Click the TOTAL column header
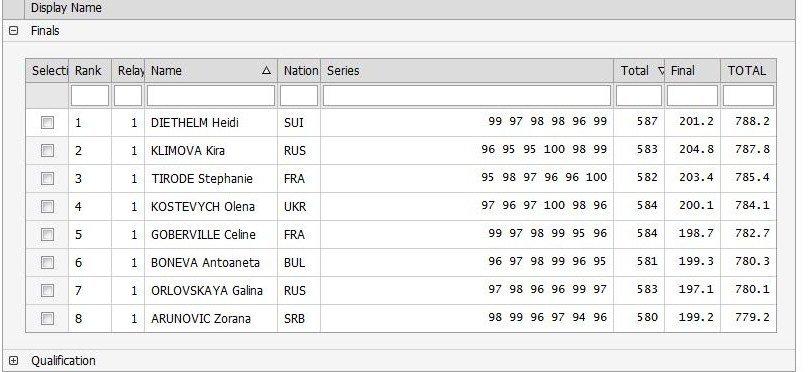The width and height of the screenshot is (810, 372). (x=748, y=70)
